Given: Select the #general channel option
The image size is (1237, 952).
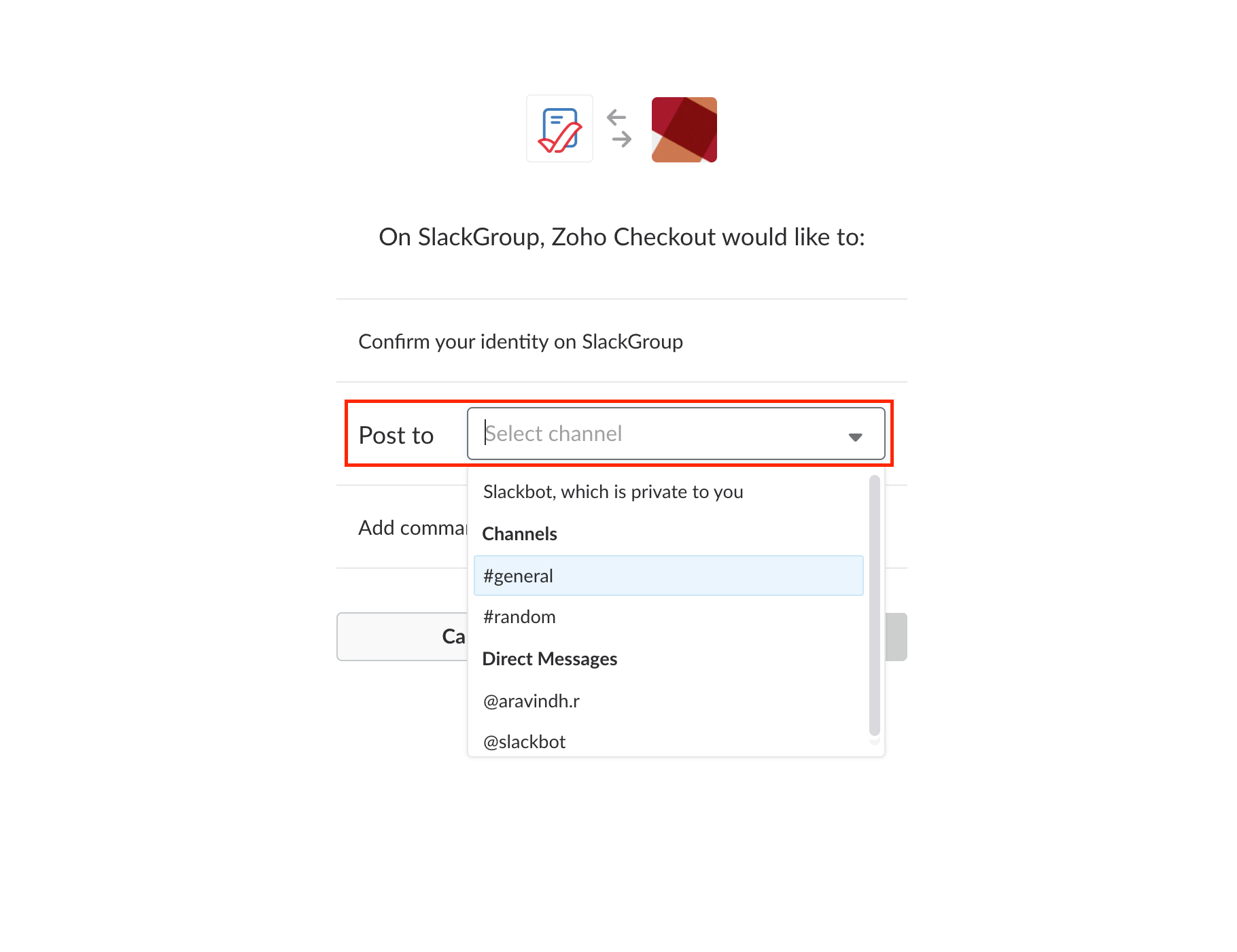Looking at the screenshot, I should [669, 576].
